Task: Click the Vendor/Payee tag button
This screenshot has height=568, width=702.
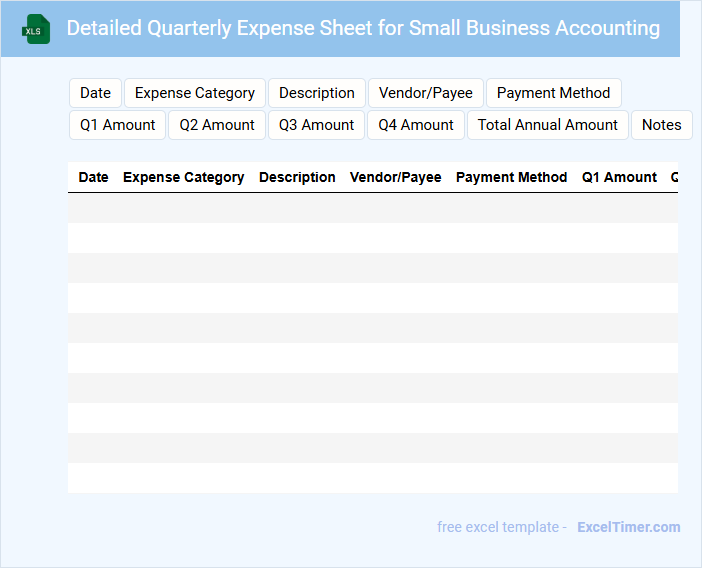Action: pos(426,93)
